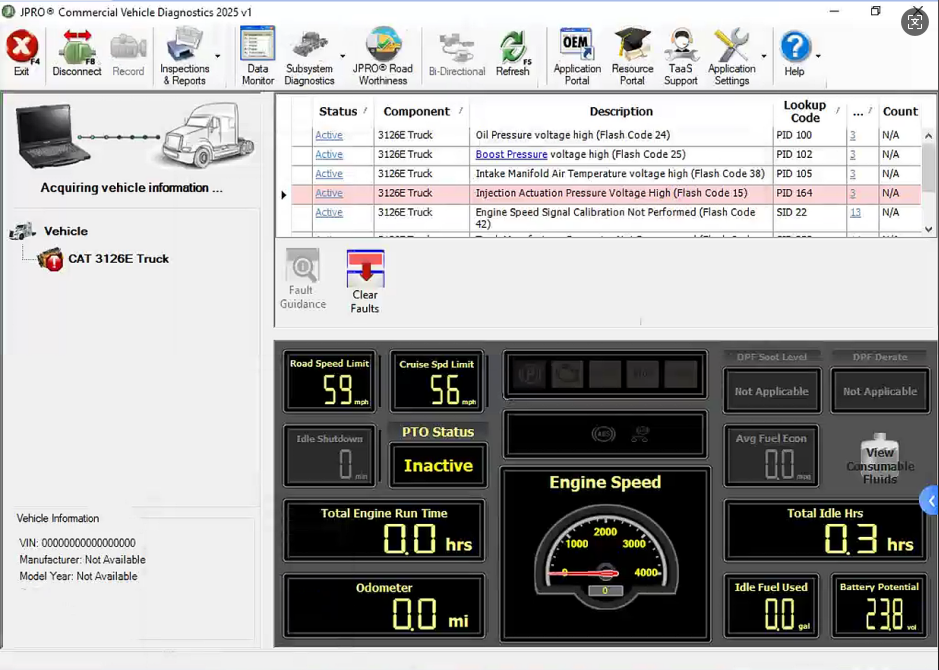Click the Odometer readout

tap(384, 605)
